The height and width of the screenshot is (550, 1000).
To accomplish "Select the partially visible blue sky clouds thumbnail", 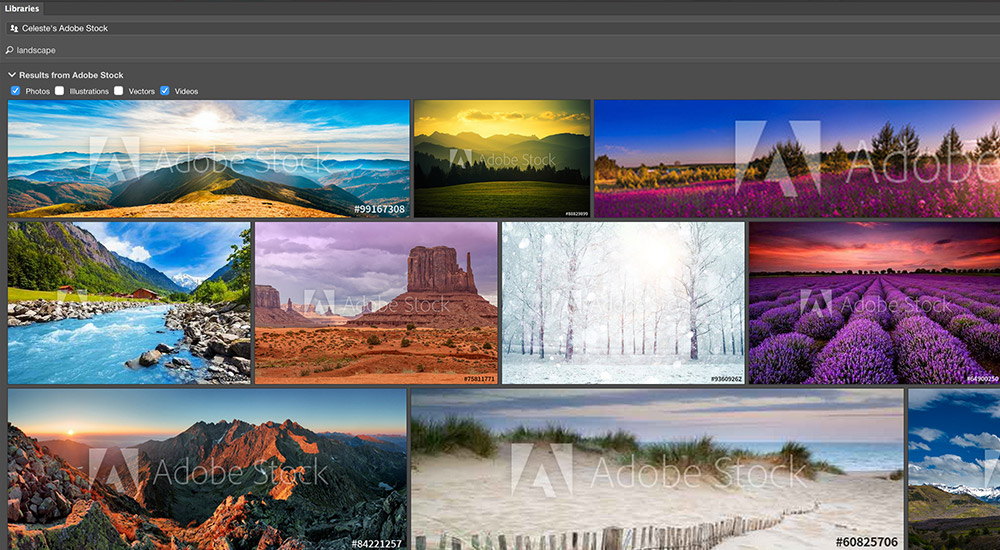I will point(954,470).
